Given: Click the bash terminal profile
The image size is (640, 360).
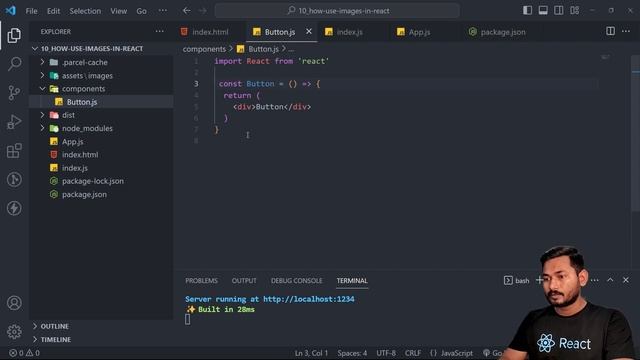Looking at the screenshot, I should click(x=517, y=280).
